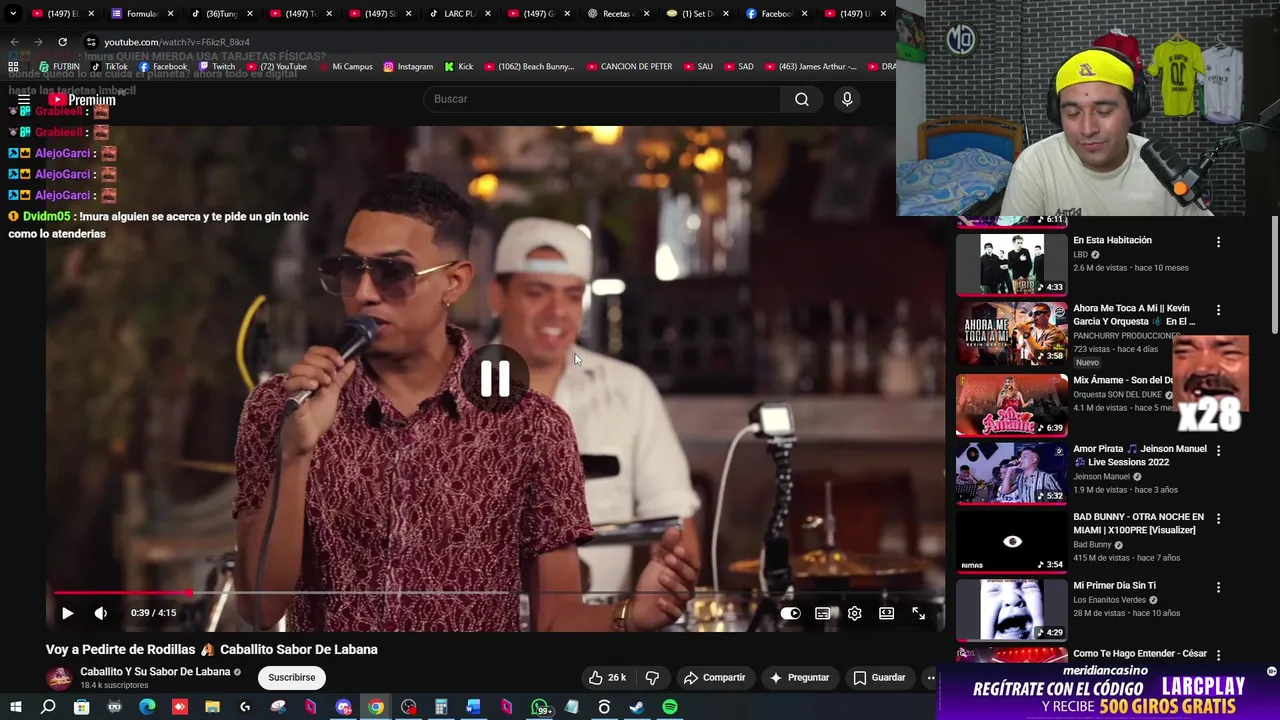Start voice search with the microphone
The image size is (1280, 720).
tap(847, 99)
